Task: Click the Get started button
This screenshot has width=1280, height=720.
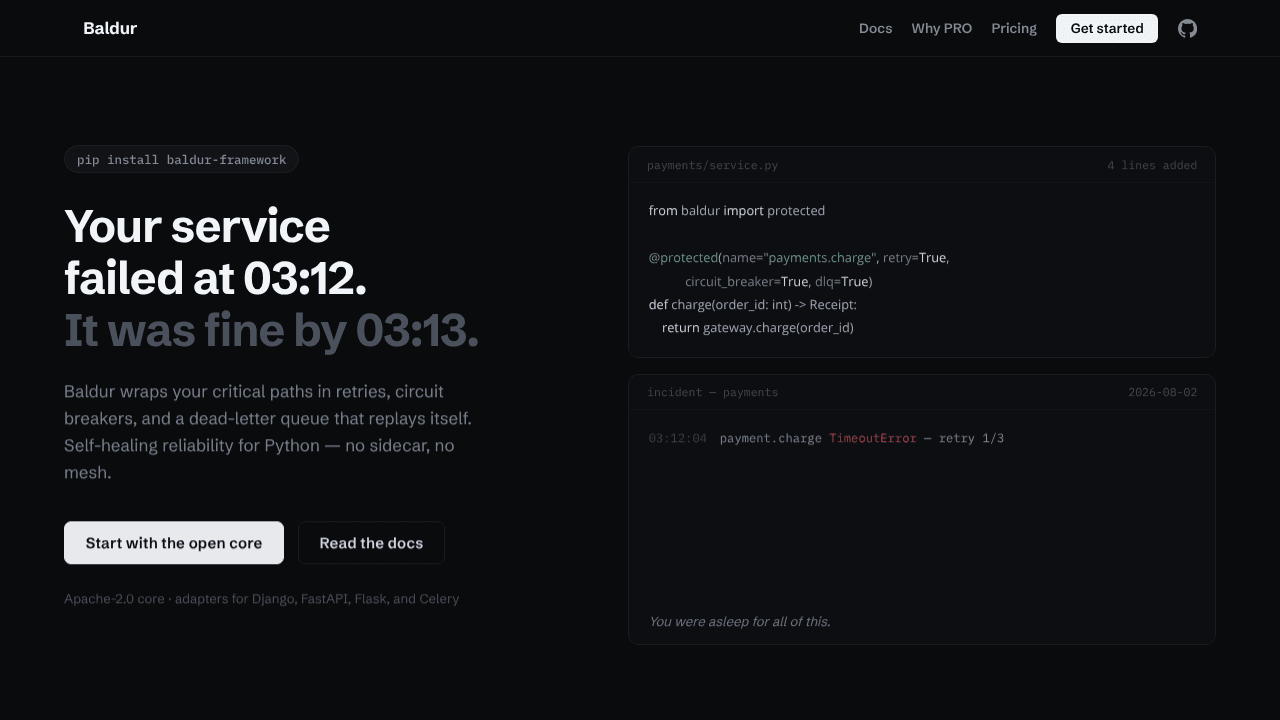Action: [1107, 28]
